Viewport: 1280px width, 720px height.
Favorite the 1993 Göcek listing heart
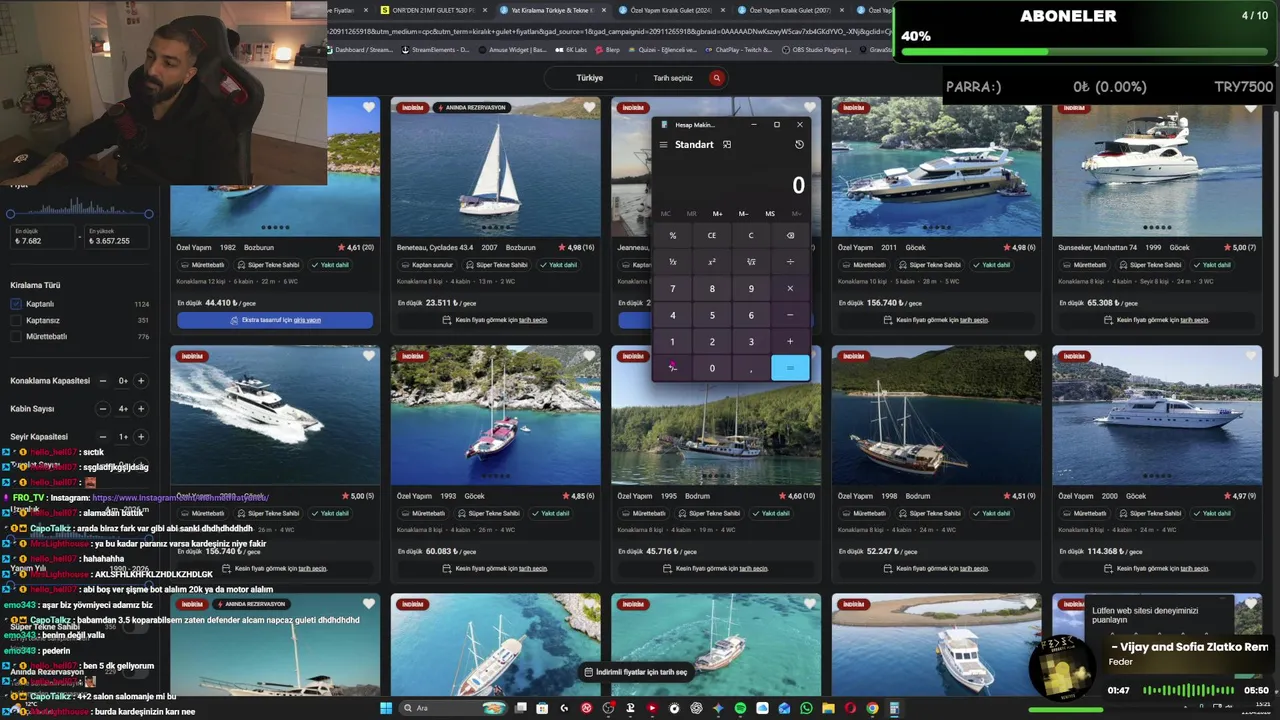tap(589, 356)
